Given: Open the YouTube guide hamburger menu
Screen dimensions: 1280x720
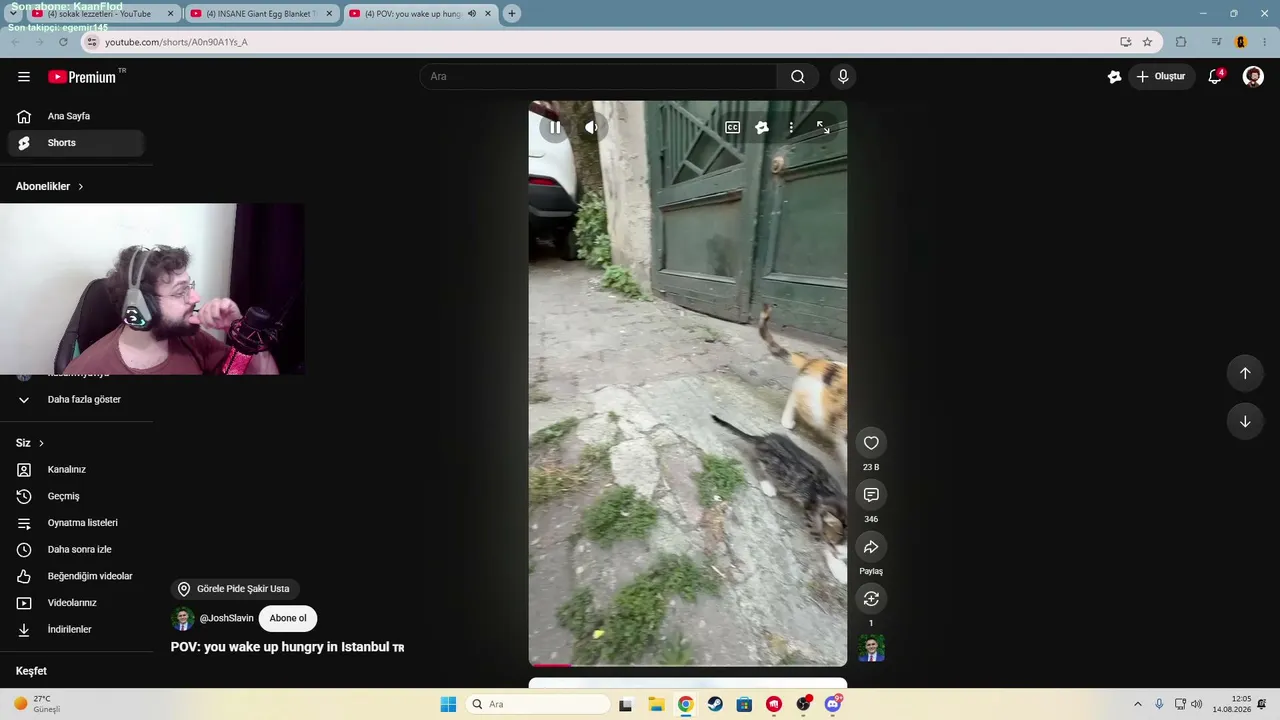Looking at the screenshot, I should click(x=24, y=77).
